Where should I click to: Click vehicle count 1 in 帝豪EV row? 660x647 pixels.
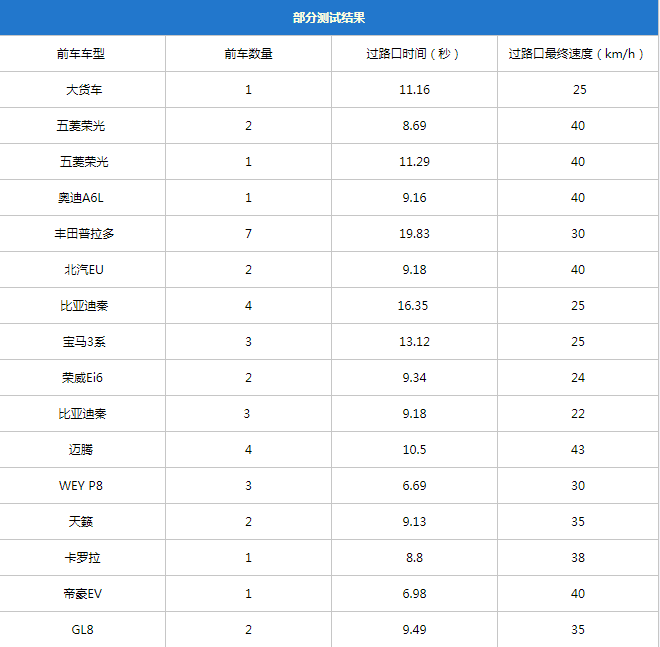coord(248,594)
